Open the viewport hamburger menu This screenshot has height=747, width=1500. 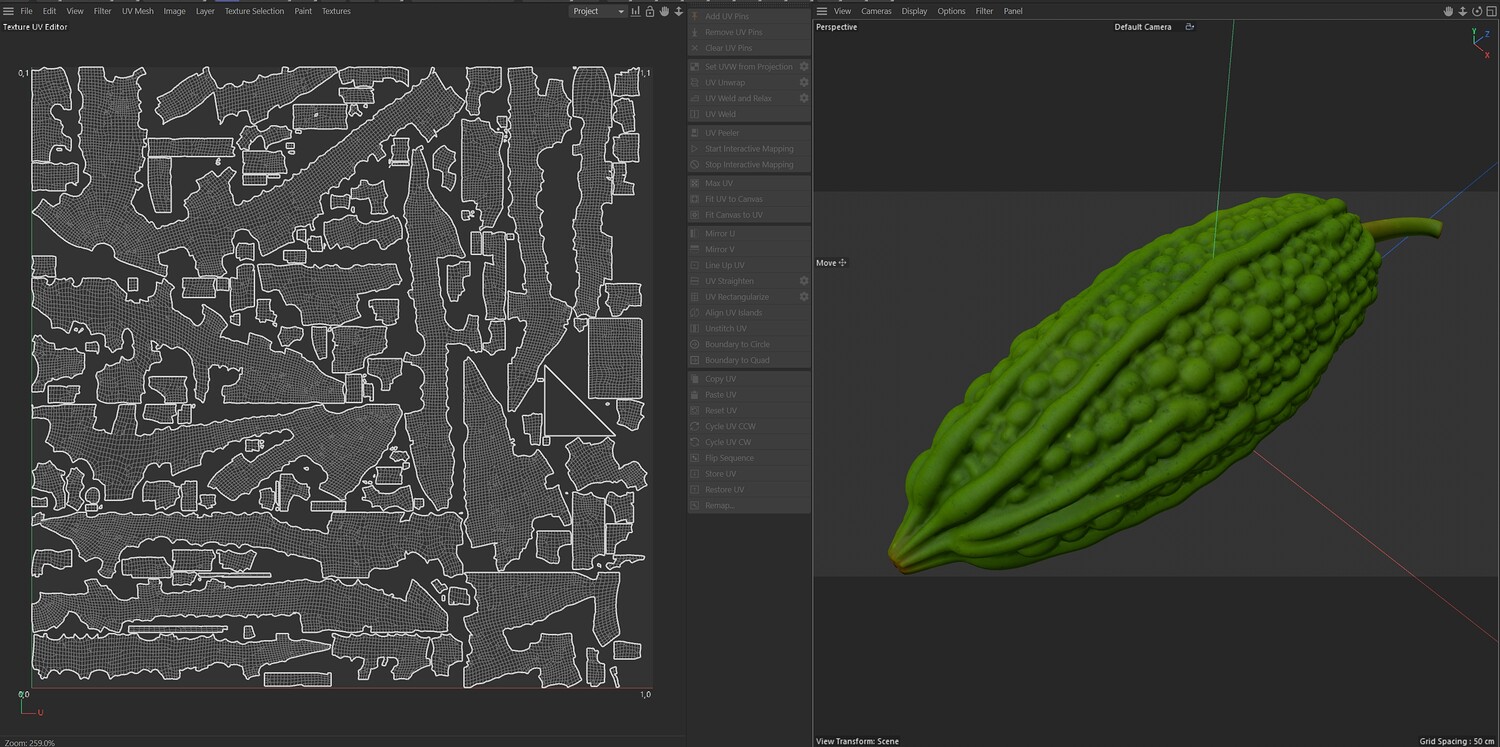coord(822,11)
